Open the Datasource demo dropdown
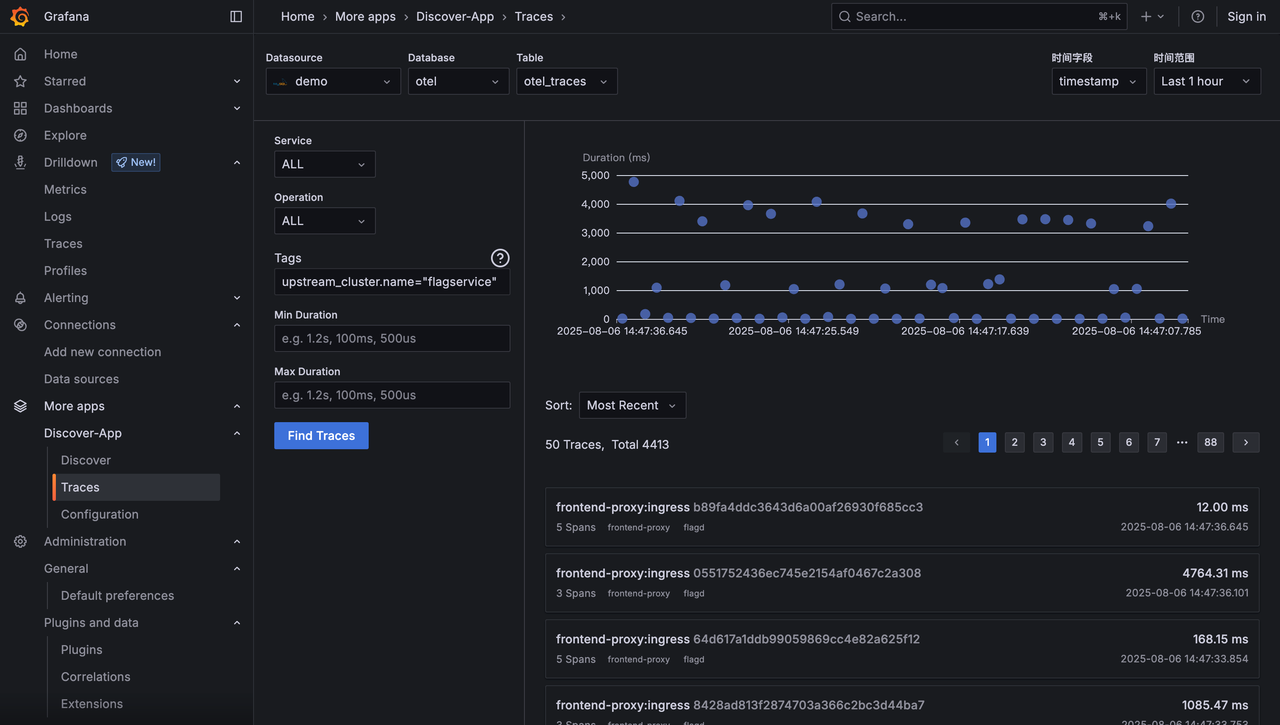Screen dimensions: 1280x725 (x=333, y=81)
